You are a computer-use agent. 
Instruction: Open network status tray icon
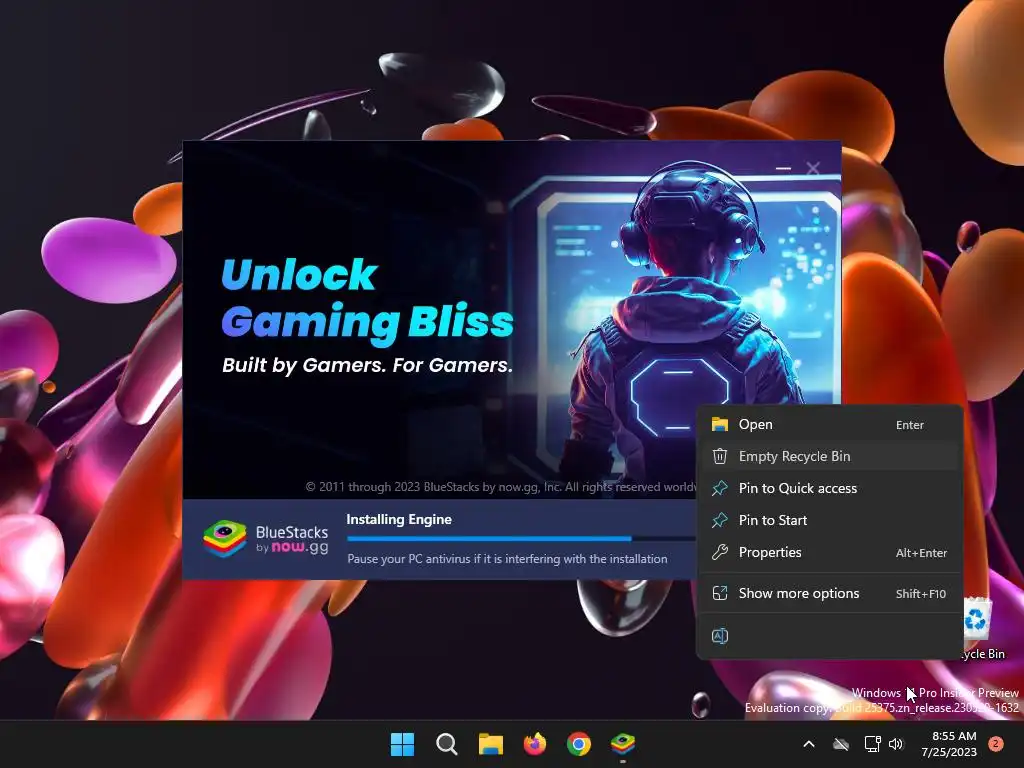(x=872, y=744)
